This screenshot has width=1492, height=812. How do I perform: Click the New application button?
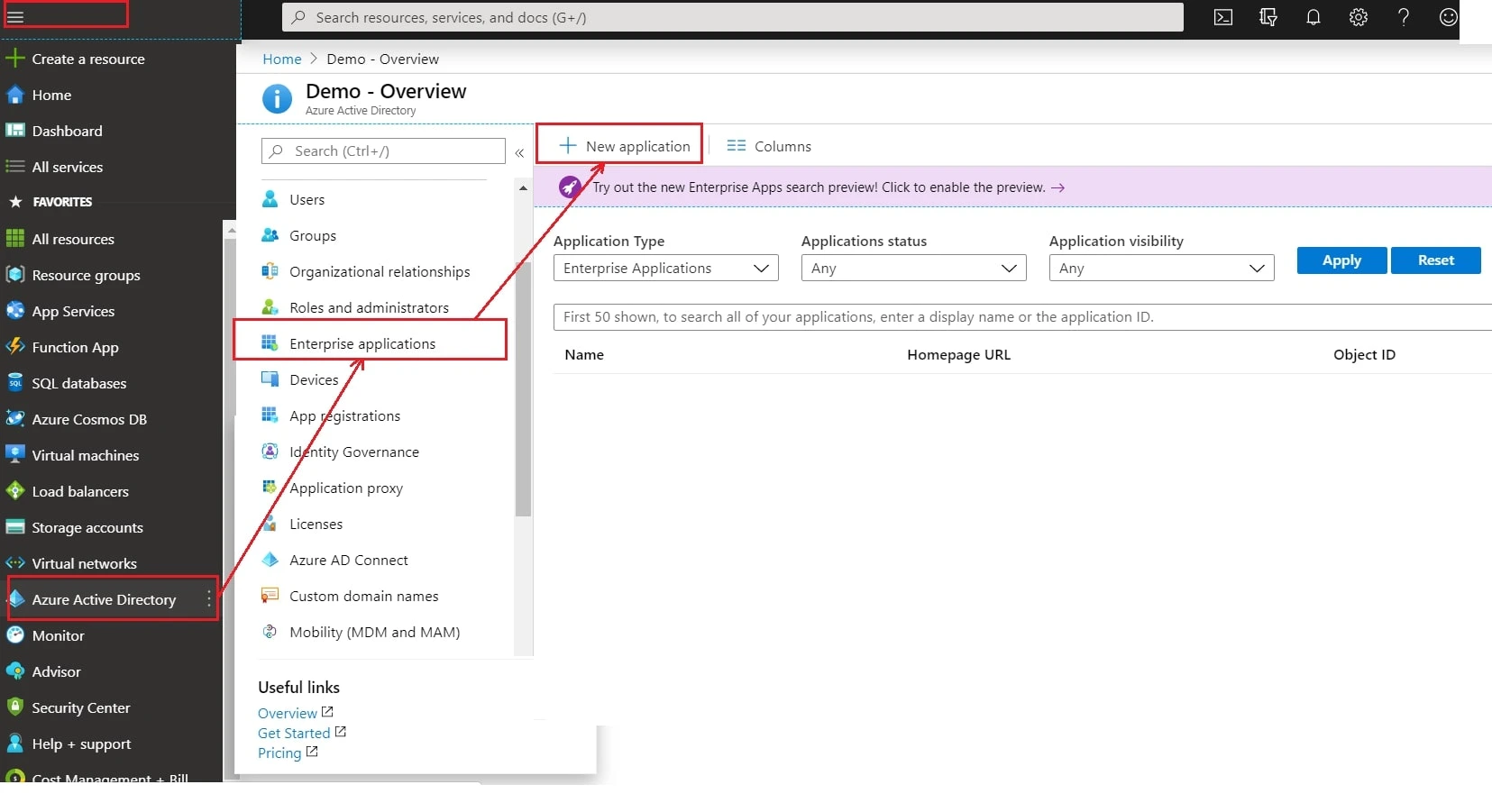[624, 146]
